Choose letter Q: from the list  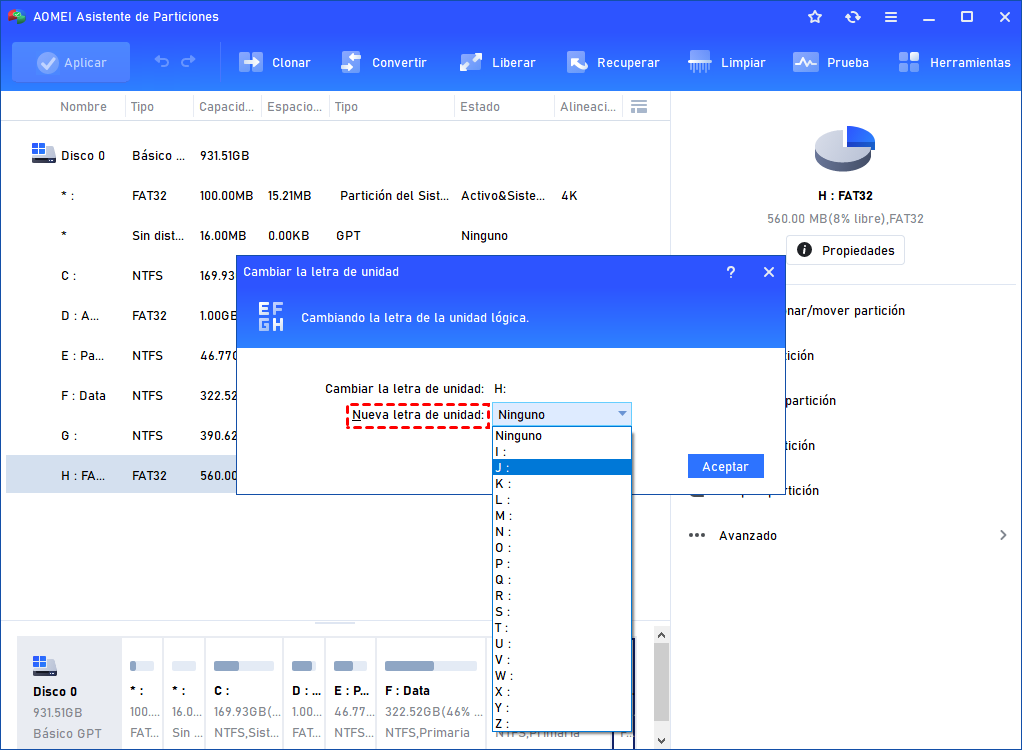click(x=562, y=580)
